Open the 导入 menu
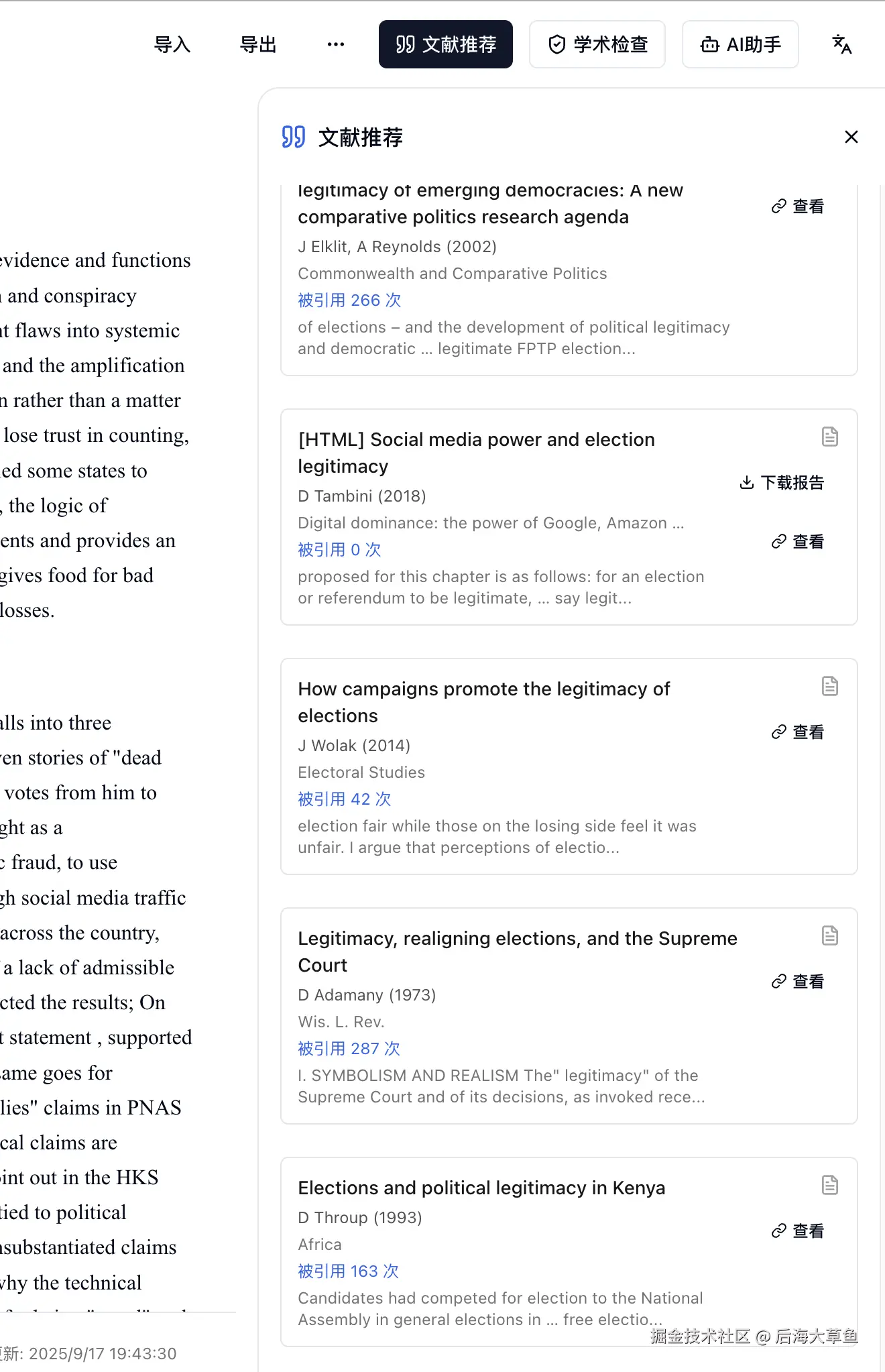This screenshot has width=885, height=1372. [x=172, y=44]
